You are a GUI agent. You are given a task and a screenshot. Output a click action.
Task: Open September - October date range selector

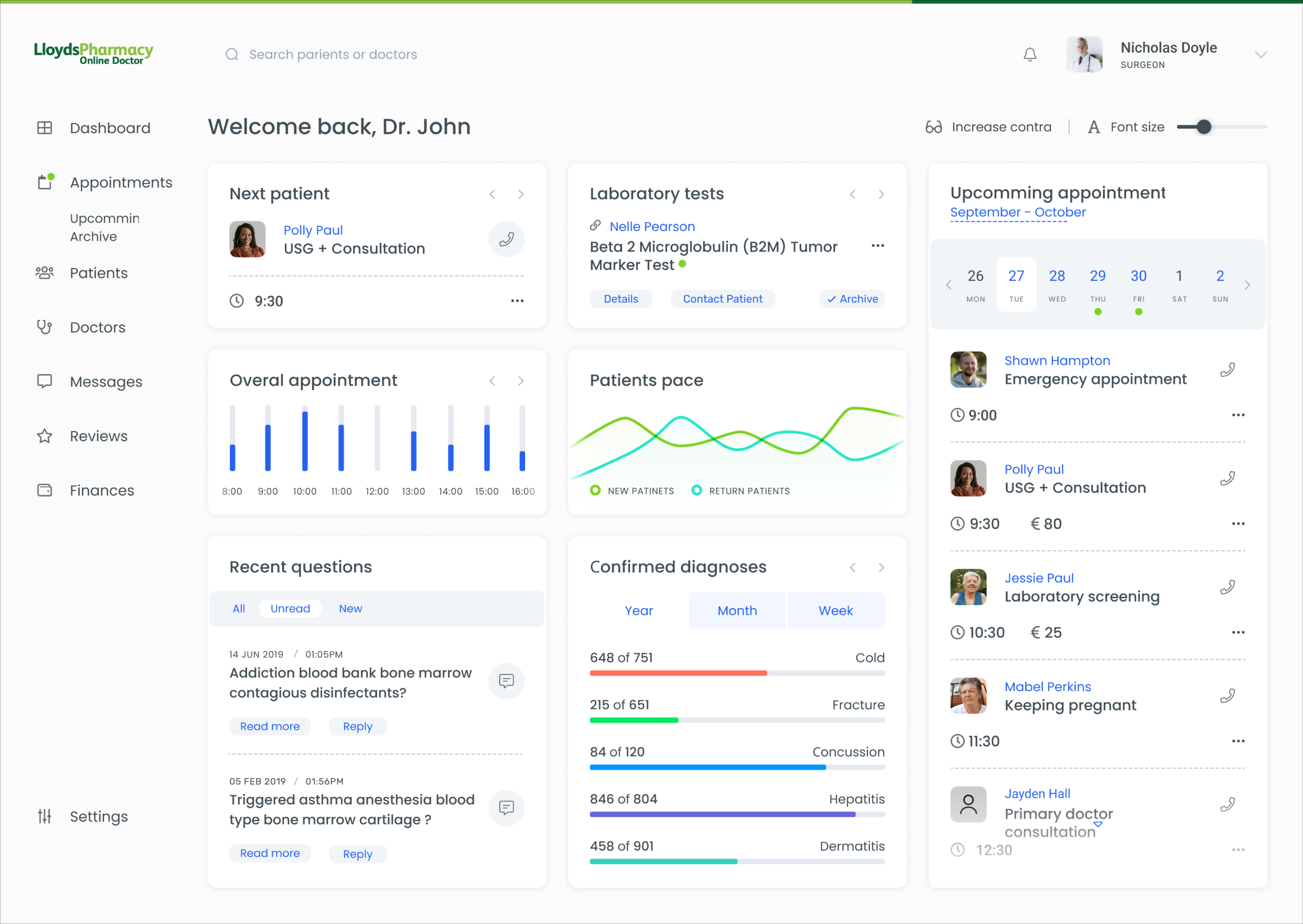click(x=1017, y=213)
